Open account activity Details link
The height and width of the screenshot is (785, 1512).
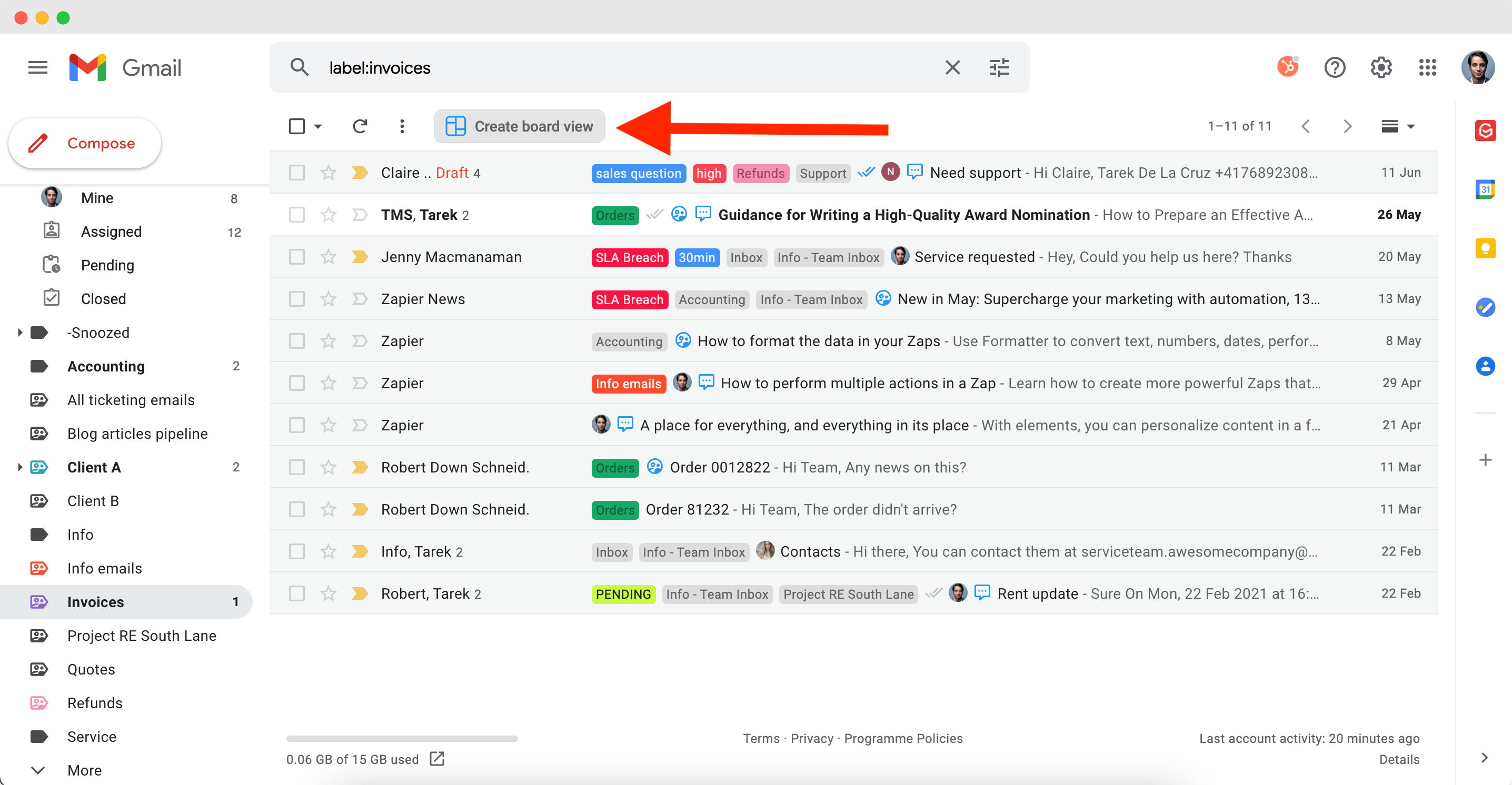coord(1399,759)
